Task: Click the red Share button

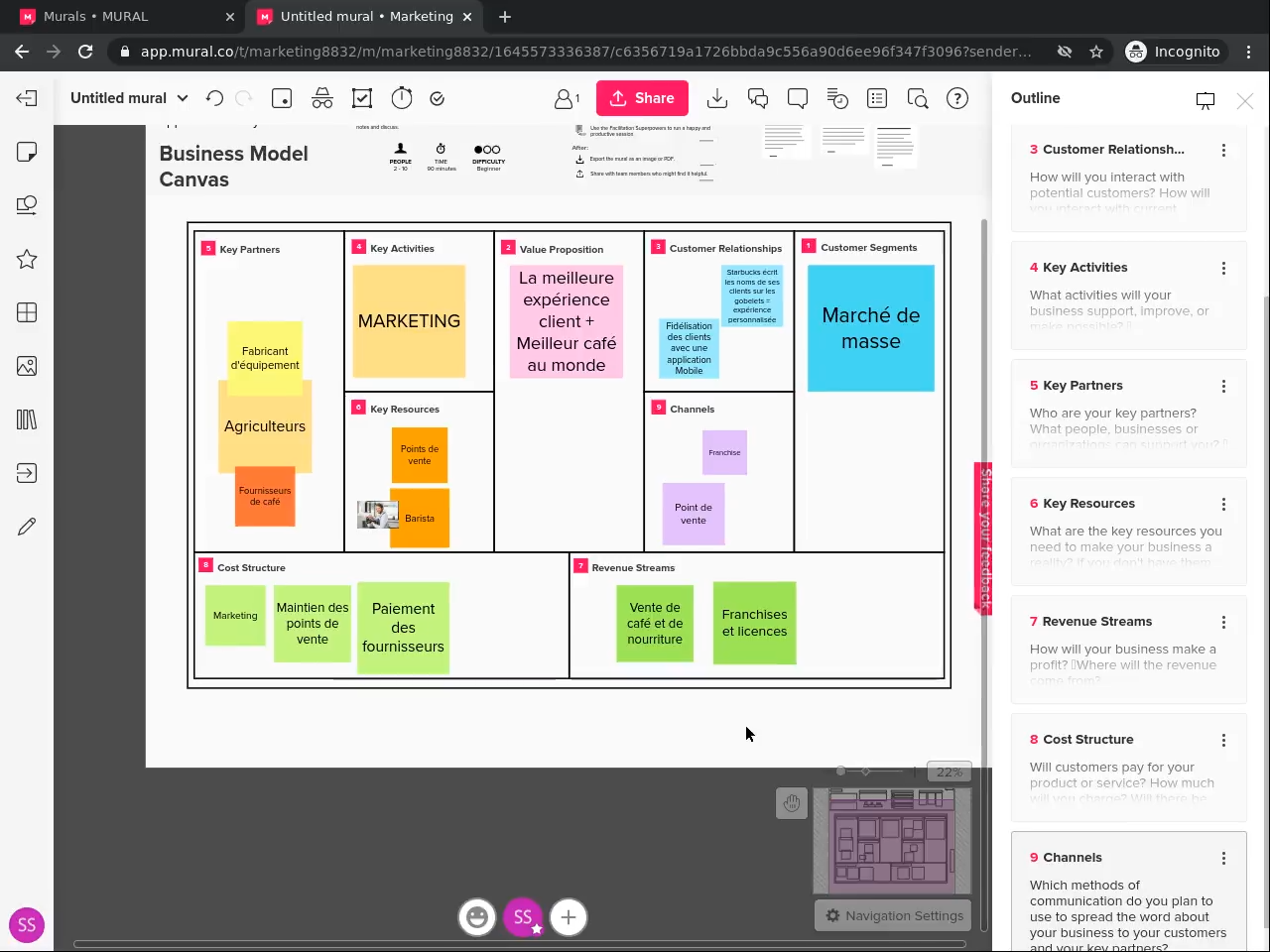Action: point(642,98)
